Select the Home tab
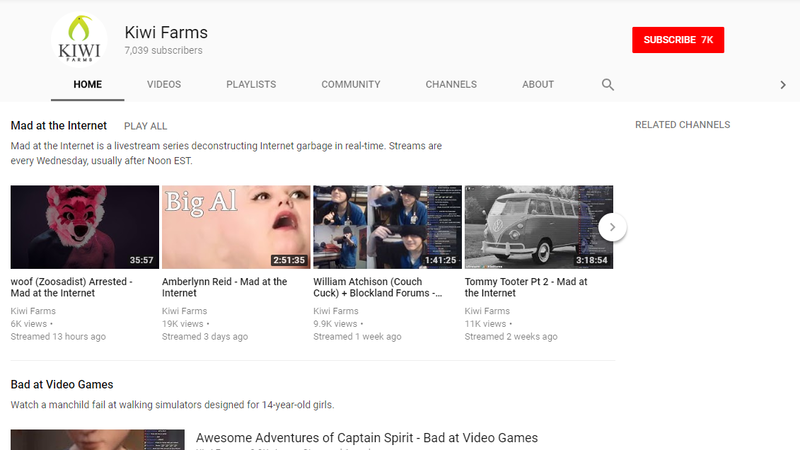Screen dimensions: 800x450 point(88,85)
